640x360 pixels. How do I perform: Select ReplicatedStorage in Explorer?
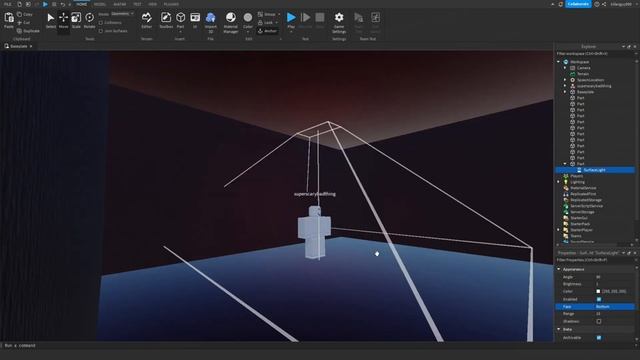pos(586,200)
